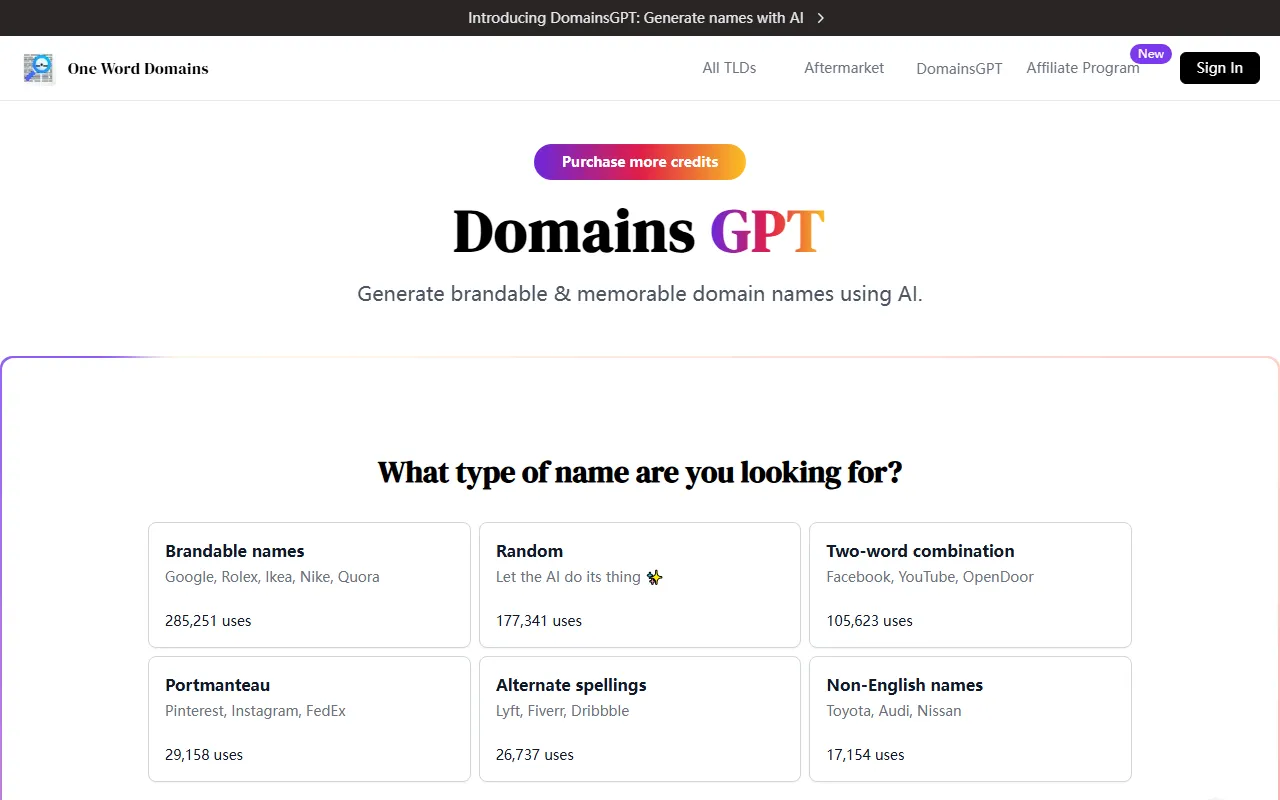The height and width of the screenshot is (800, 1280).
Task: Click the New badge above Affiliate Program
Action: pos(1150,54)
